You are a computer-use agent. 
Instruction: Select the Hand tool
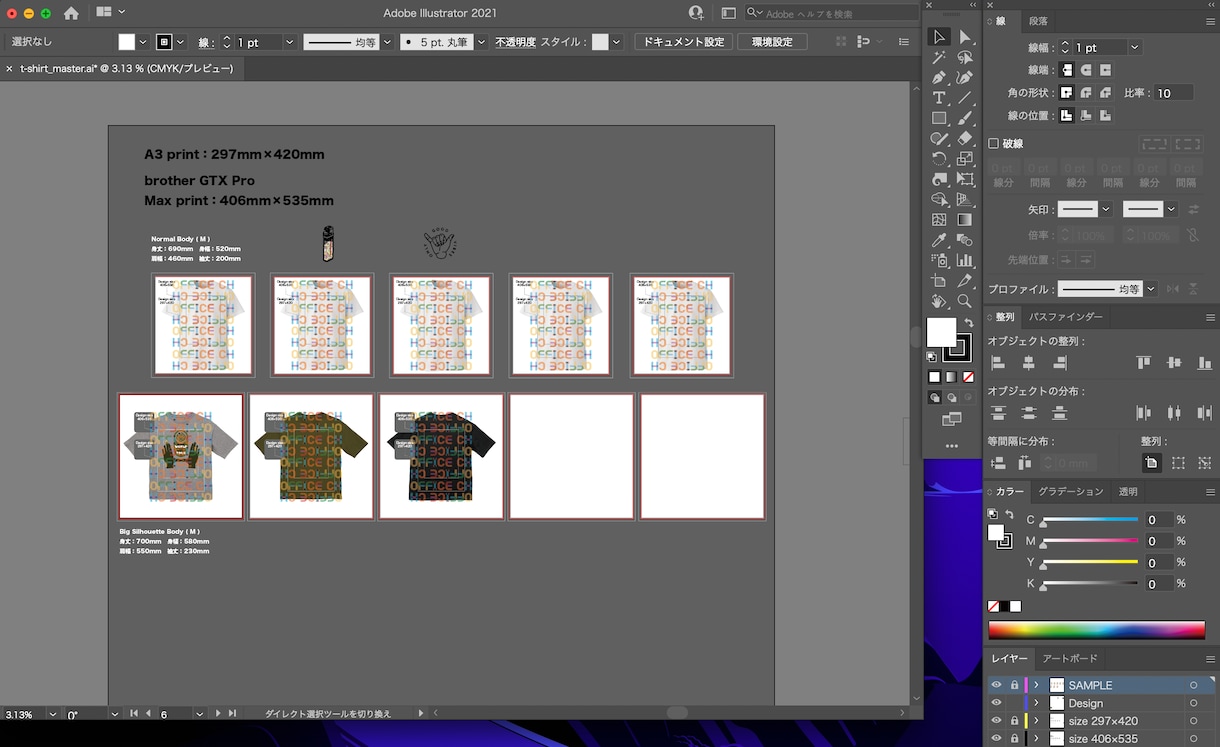point(939,301)
